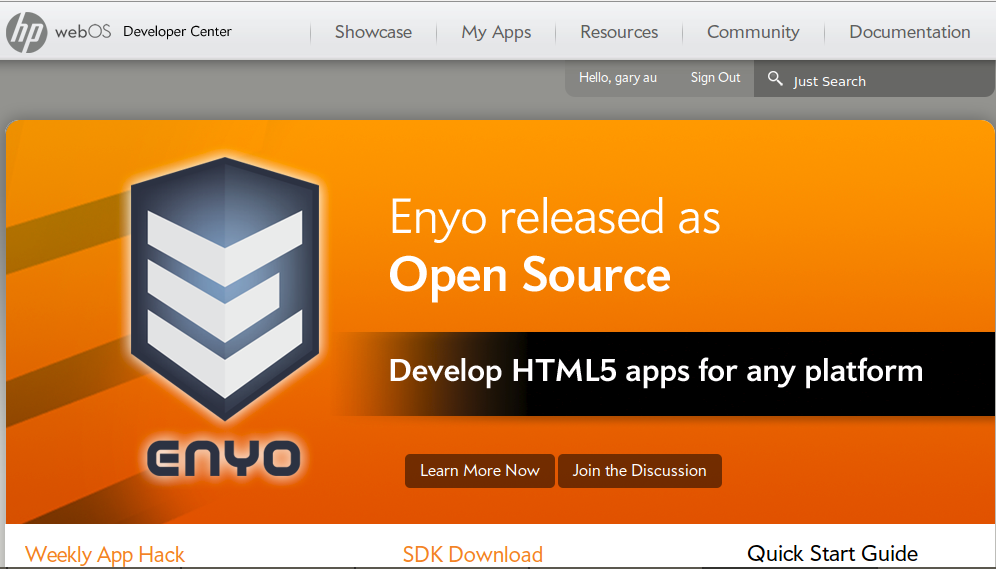Open the Community menu
The width and height of the screenshot is (996, 569).
click(753, 32)
